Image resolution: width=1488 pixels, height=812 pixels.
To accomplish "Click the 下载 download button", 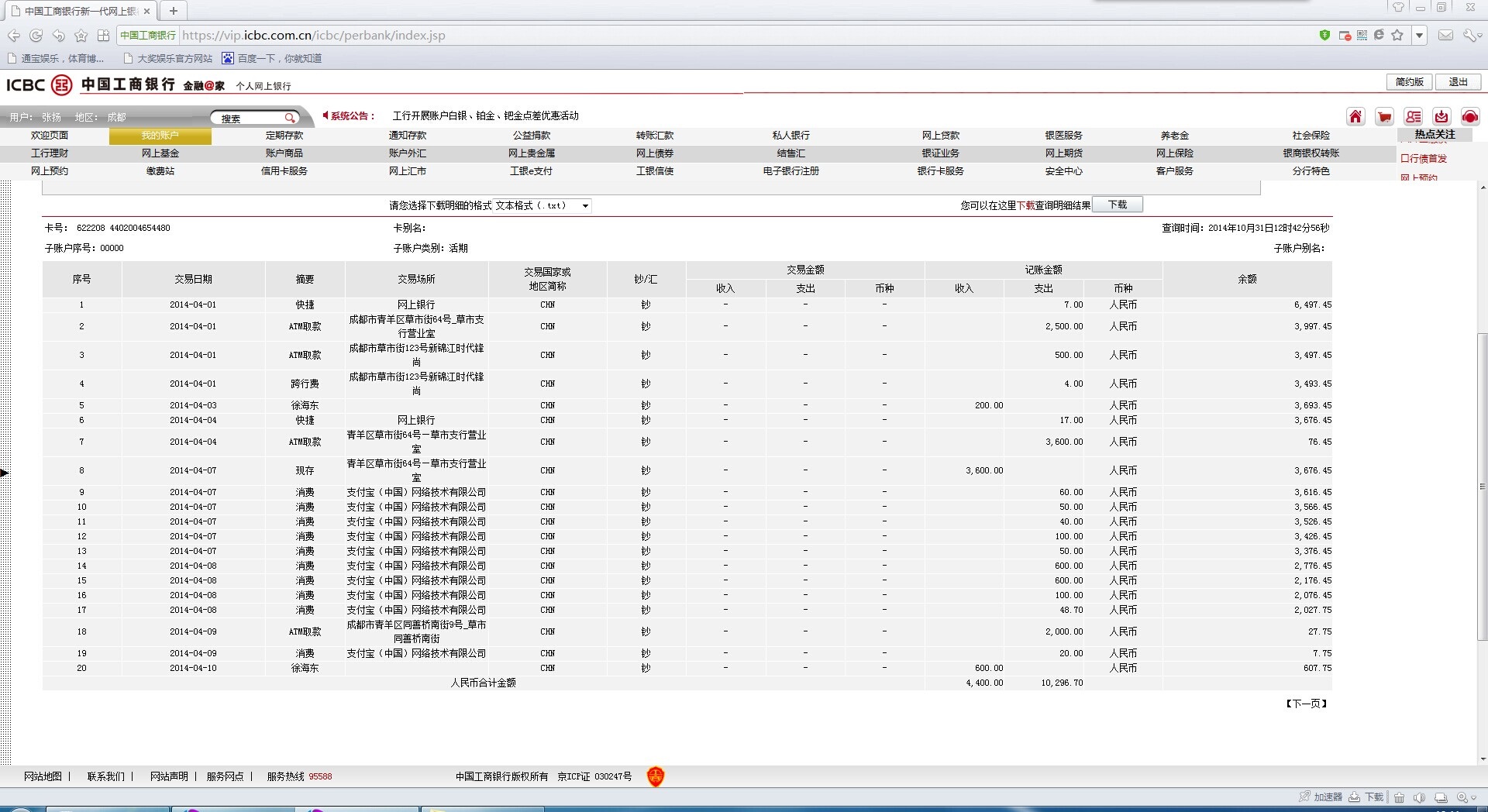I will [1117, 205].
